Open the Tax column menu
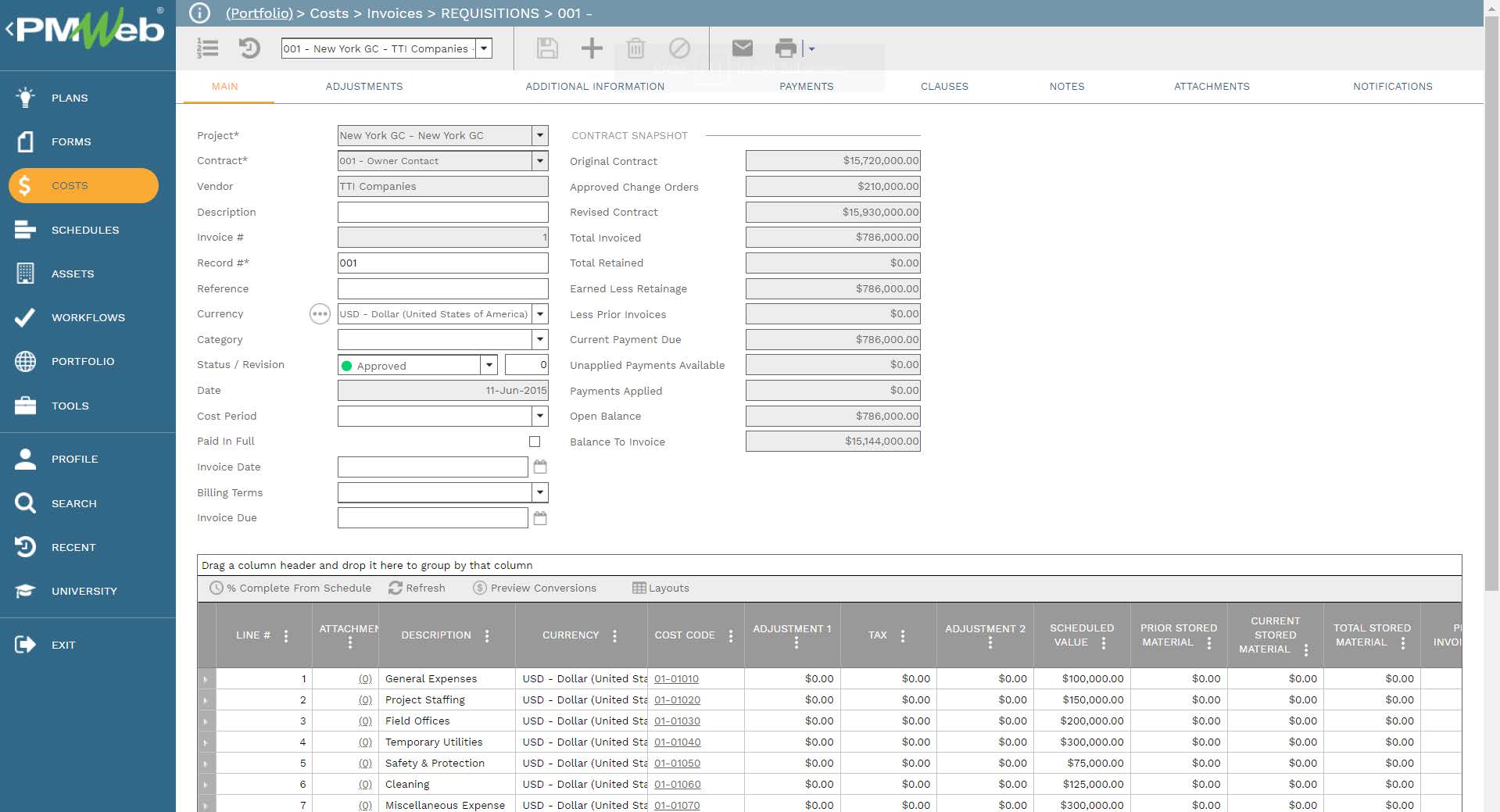 [x=903, y=635]
